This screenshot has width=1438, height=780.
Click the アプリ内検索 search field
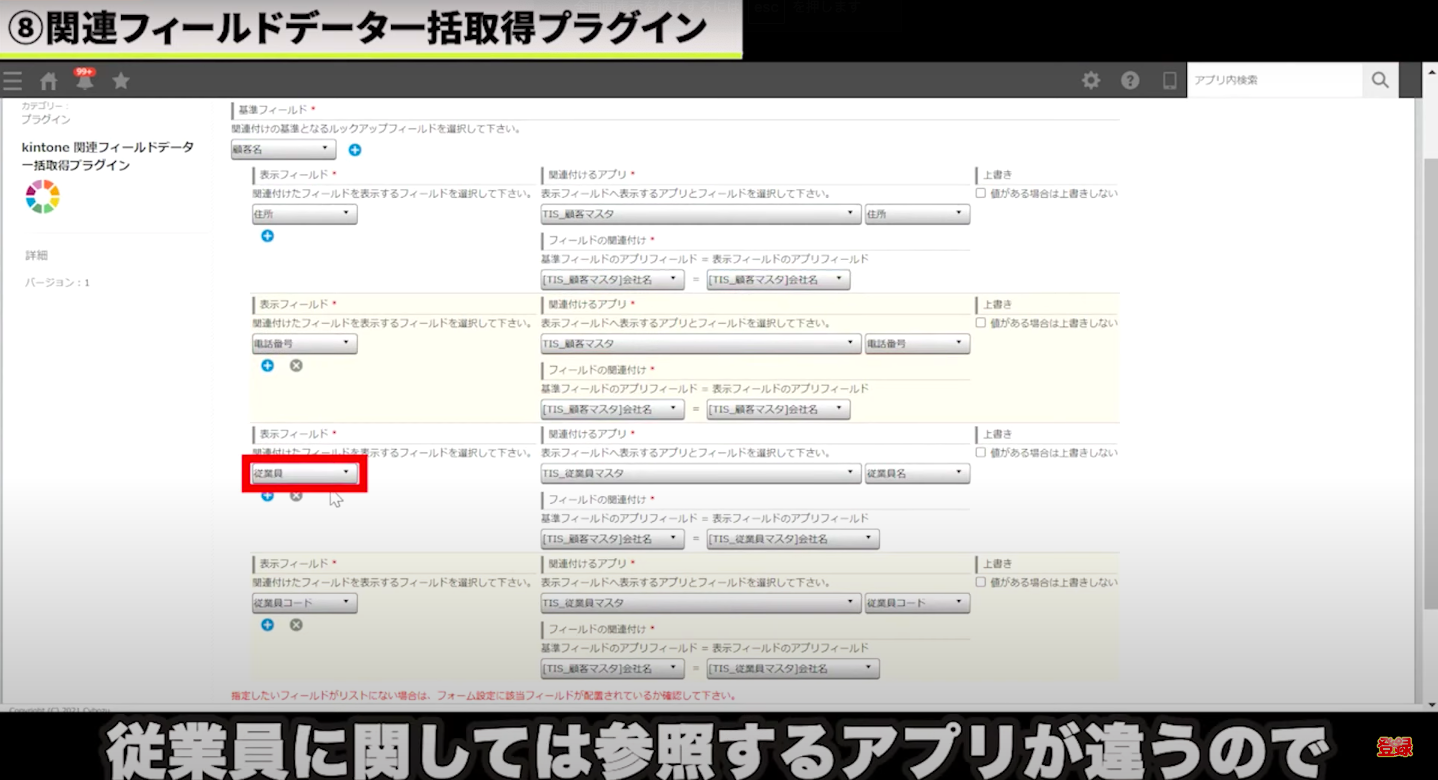tap(1274, 80)
